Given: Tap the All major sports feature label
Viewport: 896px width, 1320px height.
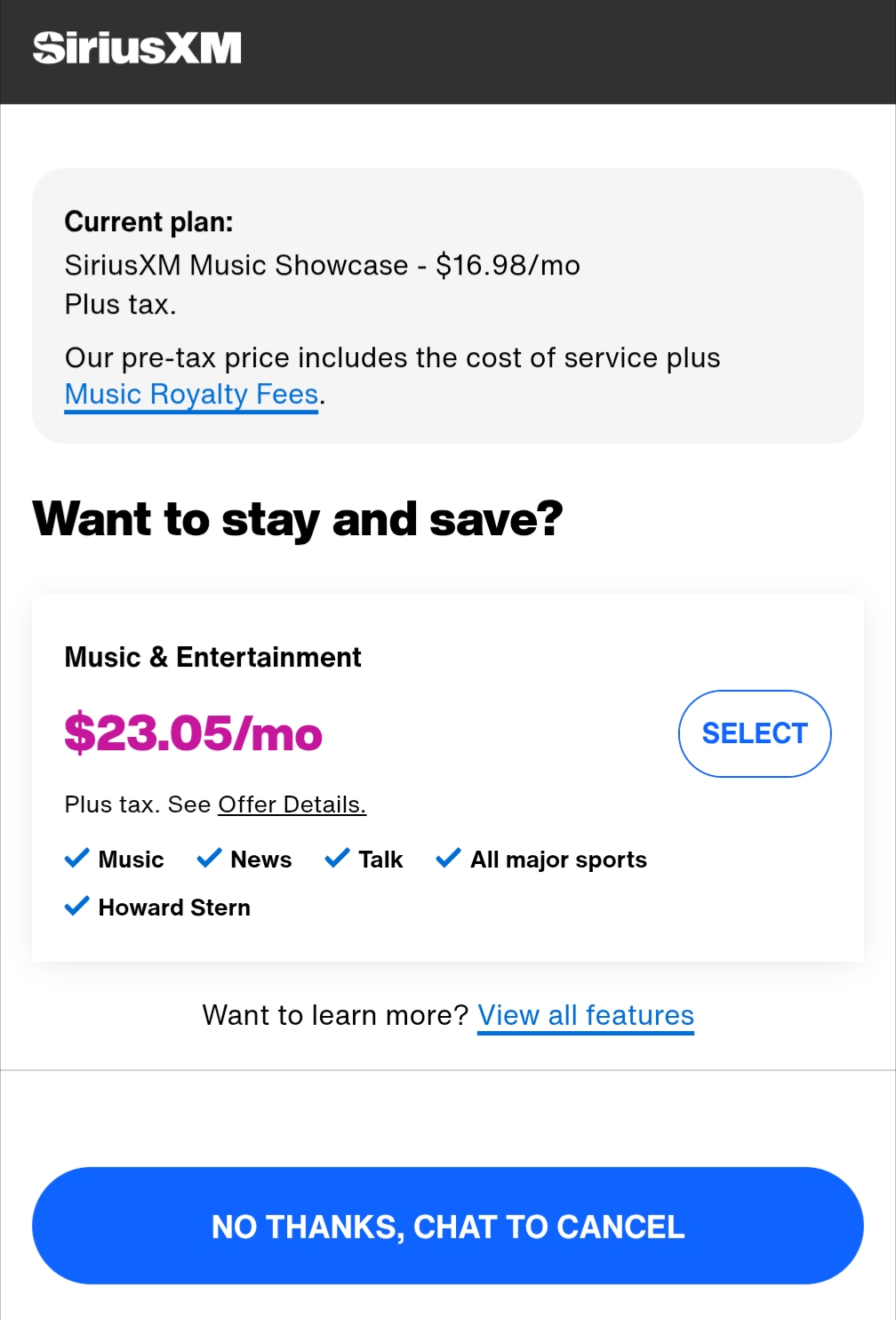Looking at the screenshot, I should click(x=558, y=860).
